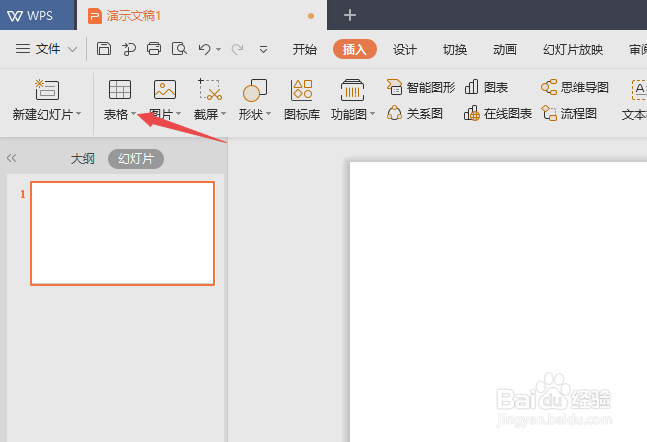Image resolution: width=647 pixels, height=442 pixels.
Task: Click the 功能图 icon
Action: (x=352, y=90)
